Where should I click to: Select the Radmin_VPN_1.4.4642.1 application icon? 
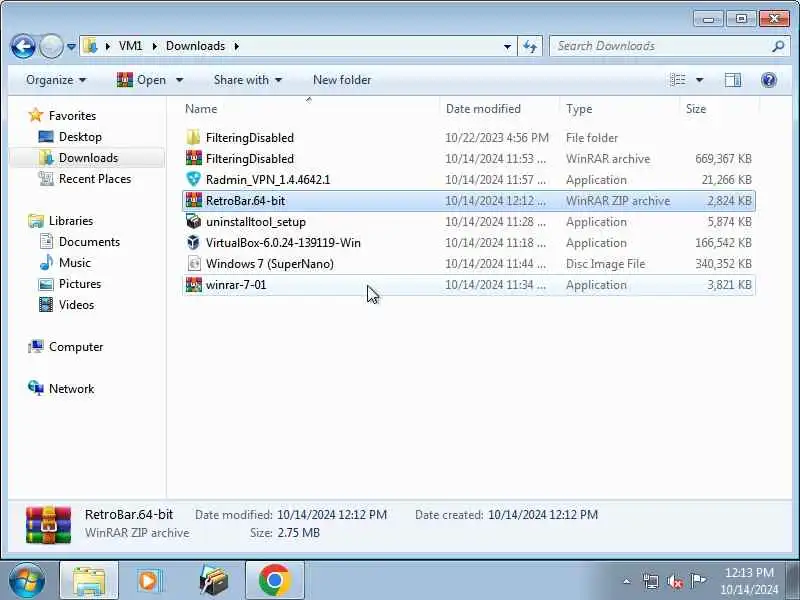click(193, 180)
